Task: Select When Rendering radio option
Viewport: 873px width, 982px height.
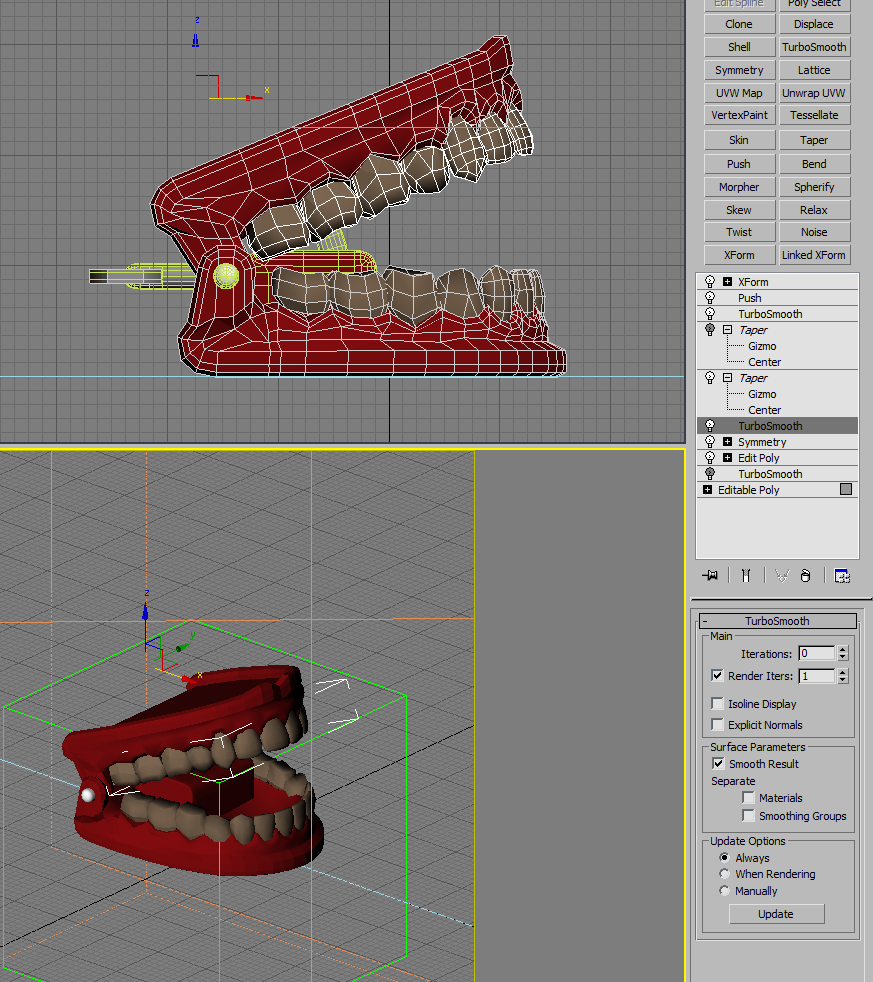Action: pyautogui.click(x=725, y=874)
